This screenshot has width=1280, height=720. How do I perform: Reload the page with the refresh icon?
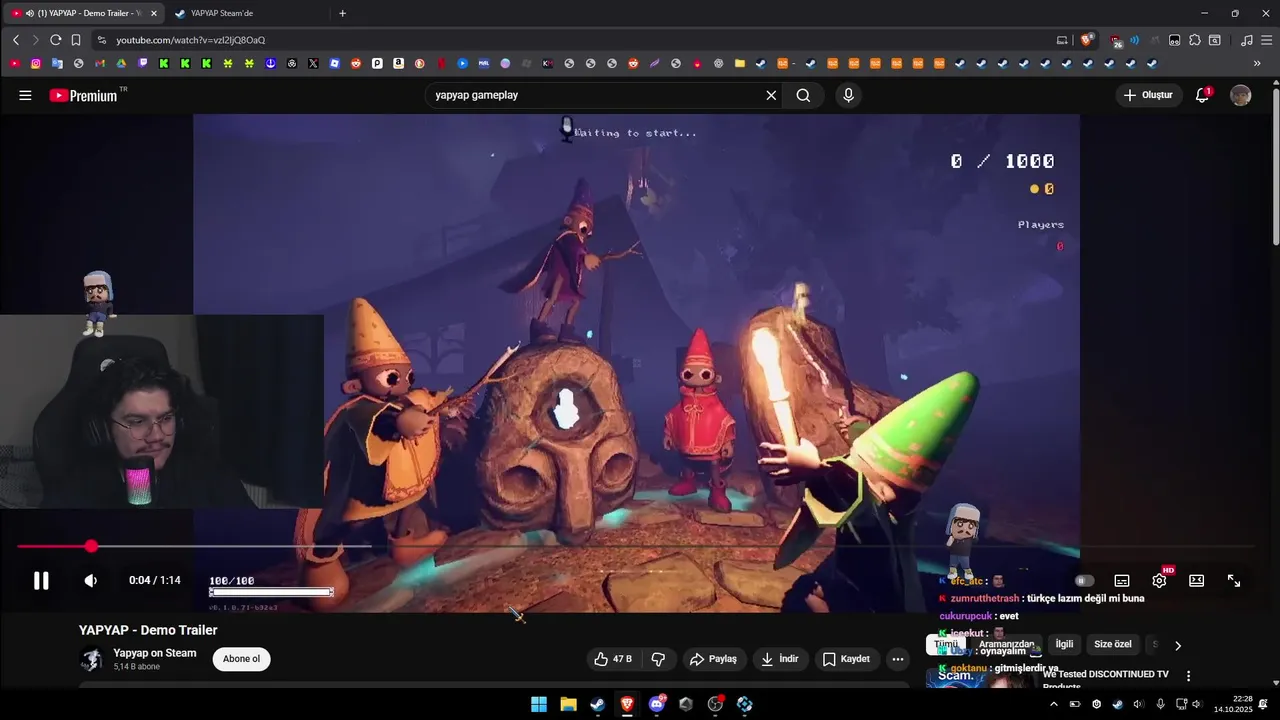click(56, 40)
